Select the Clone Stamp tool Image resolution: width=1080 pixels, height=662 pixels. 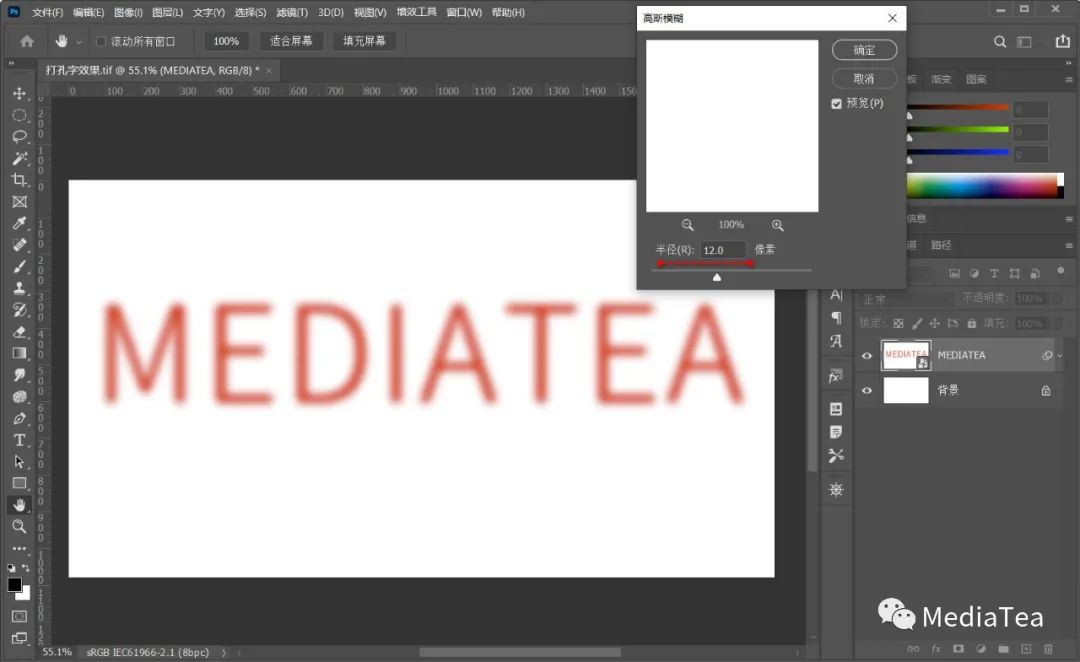click(19, 289)
